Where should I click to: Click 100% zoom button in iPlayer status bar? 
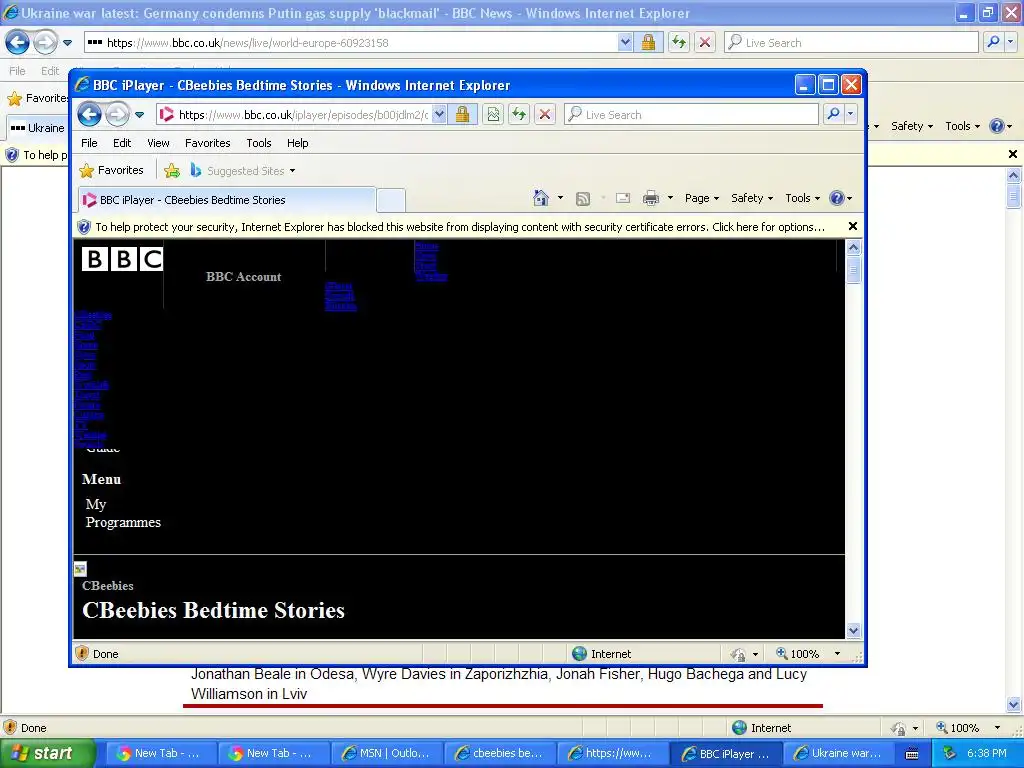click(798, 654)
